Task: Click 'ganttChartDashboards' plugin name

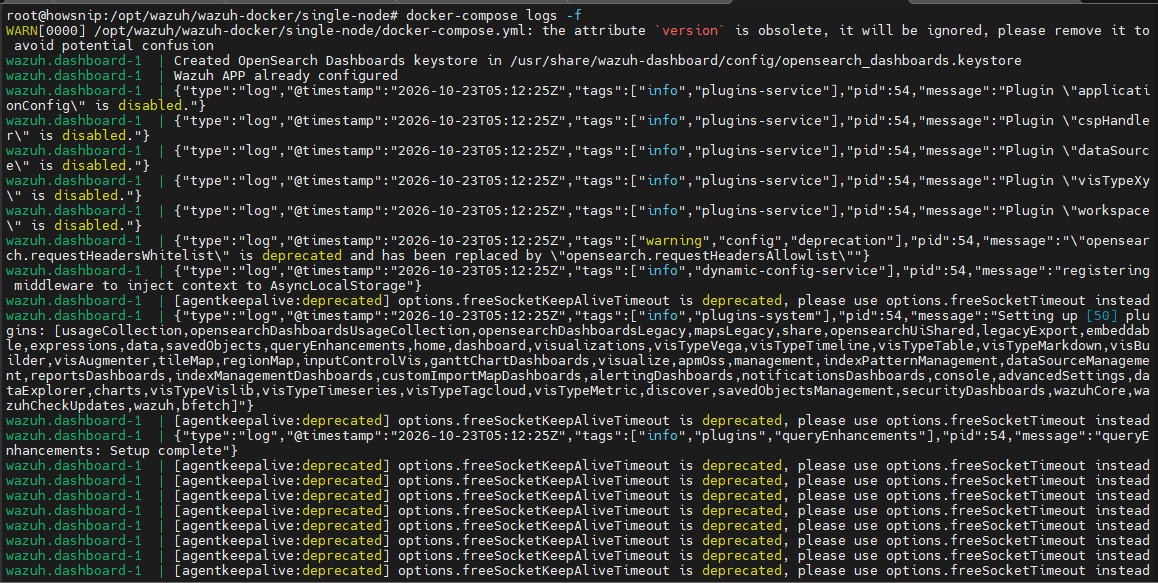Action: 510,361
